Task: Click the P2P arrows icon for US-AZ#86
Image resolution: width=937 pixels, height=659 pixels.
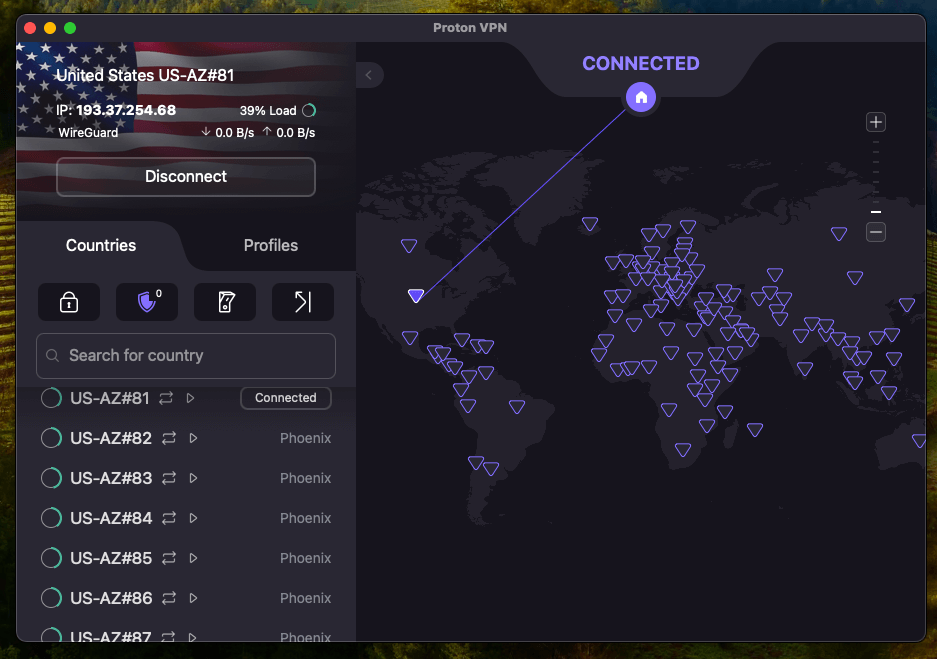Action: click(169, 598)
